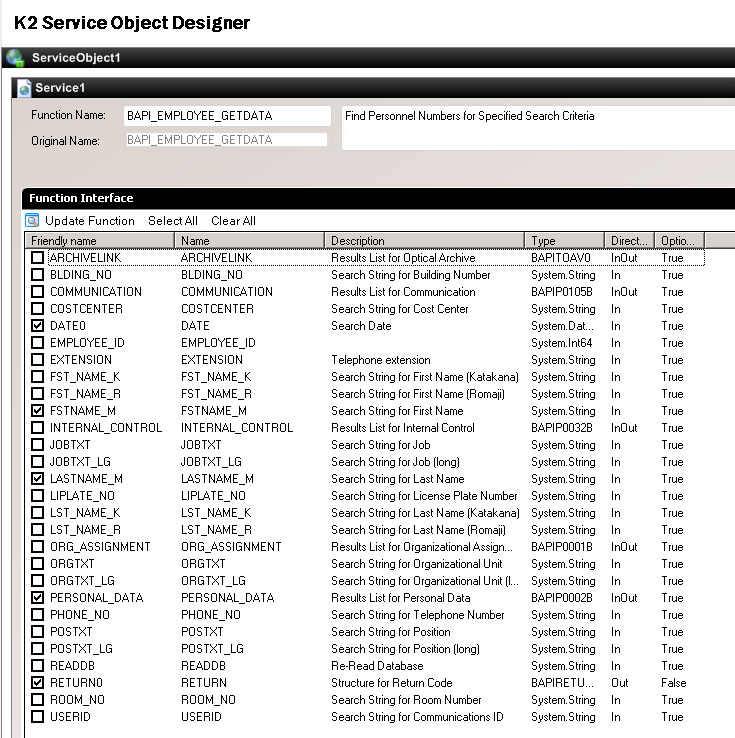Click ORGTXT_LG name column cell
This screenshot has width=735, height=738.
pyautogui.click(x=213, y=580)
